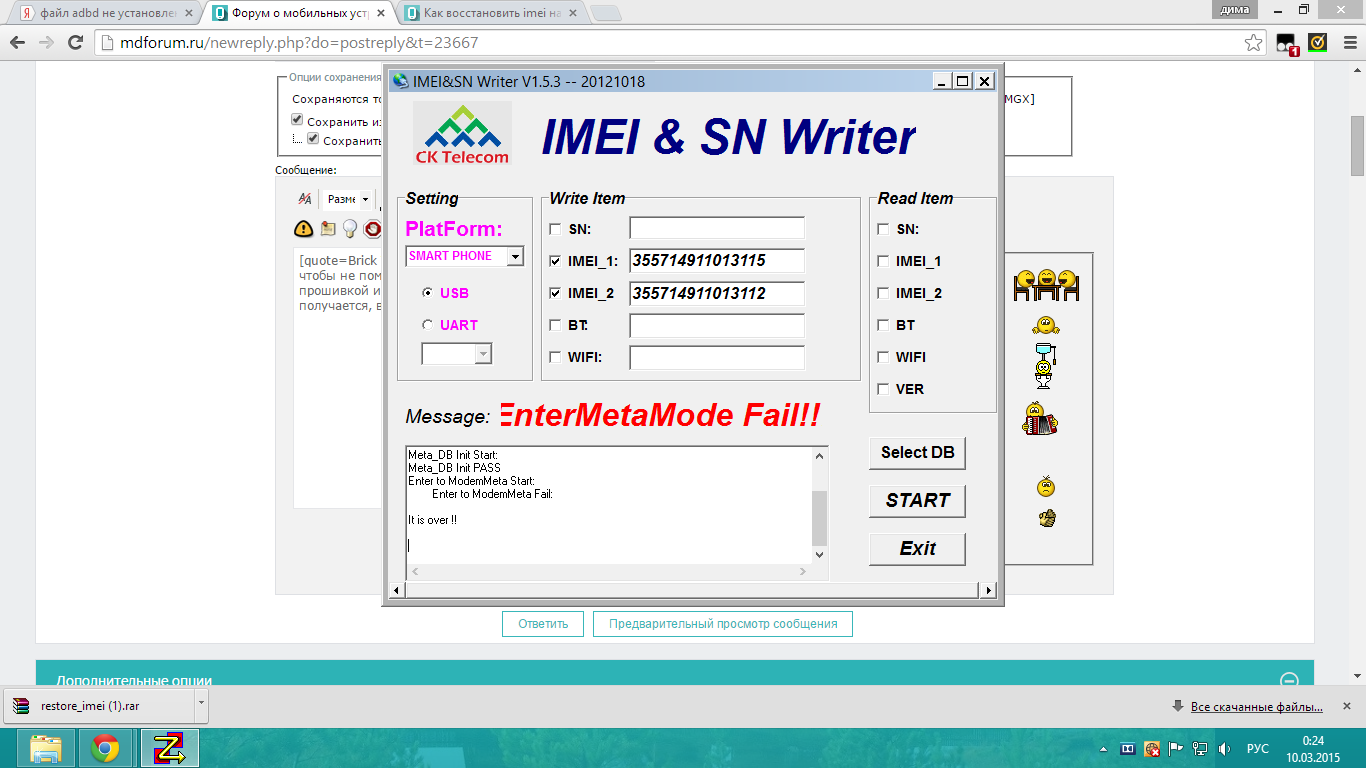
Task: Click the notepad forum icon beside warning
Action: (328, 229)
